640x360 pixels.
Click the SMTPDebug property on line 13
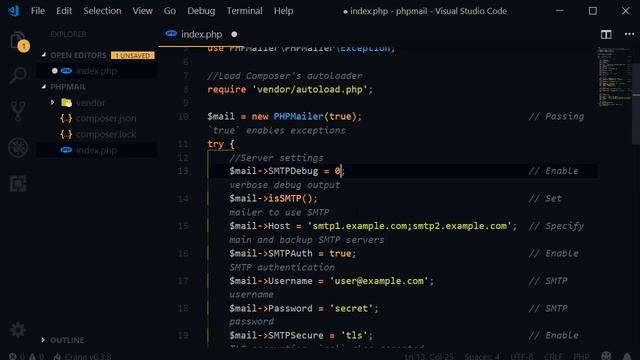(293, 171)
